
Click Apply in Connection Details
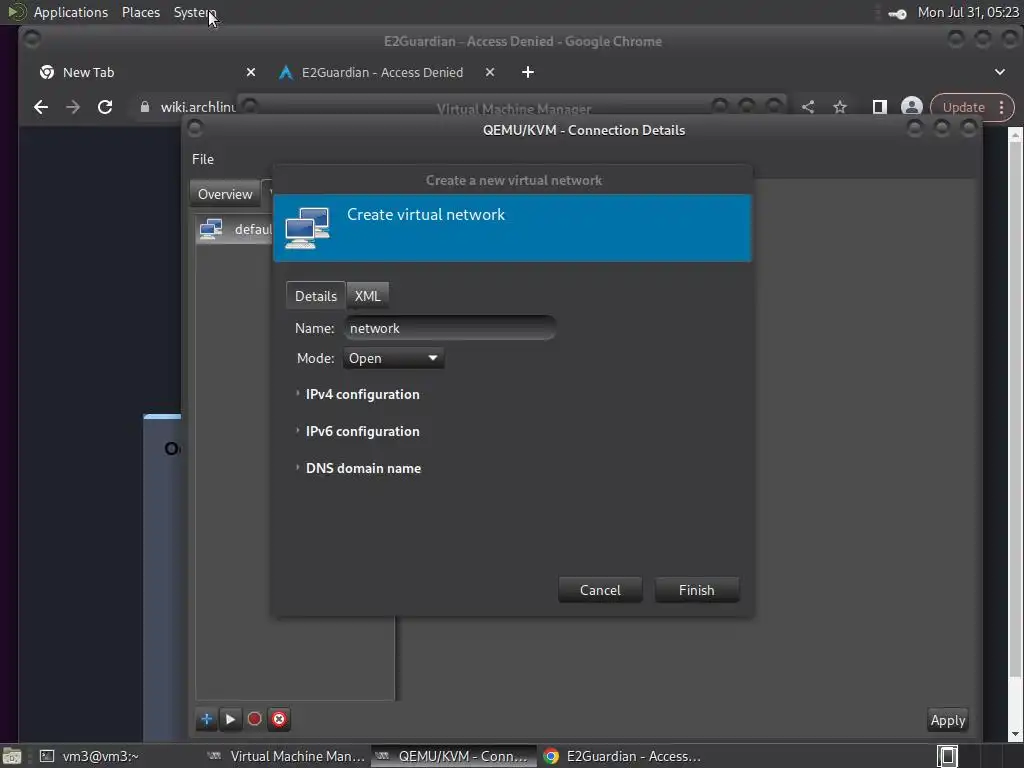948,720
